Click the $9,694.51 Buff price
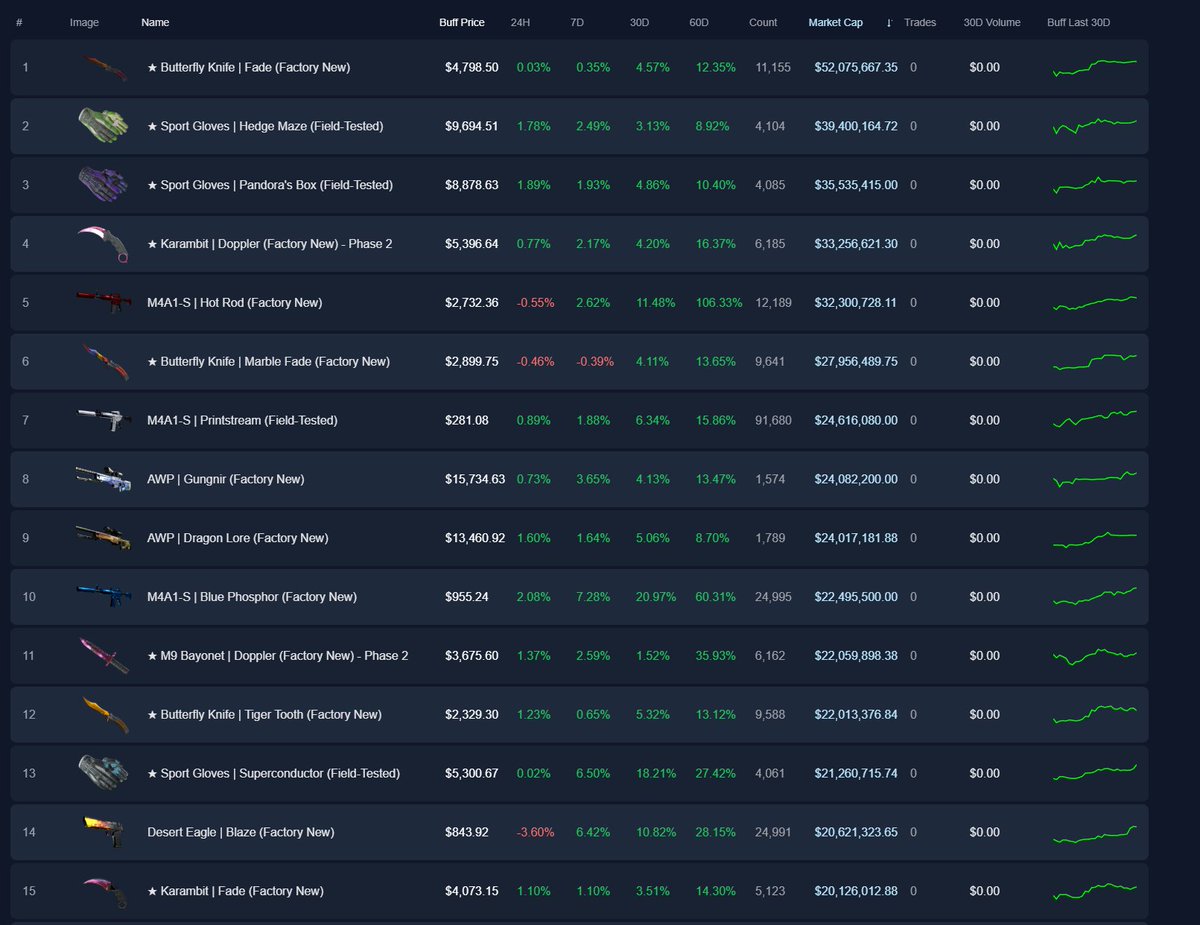 coord(471,126)
